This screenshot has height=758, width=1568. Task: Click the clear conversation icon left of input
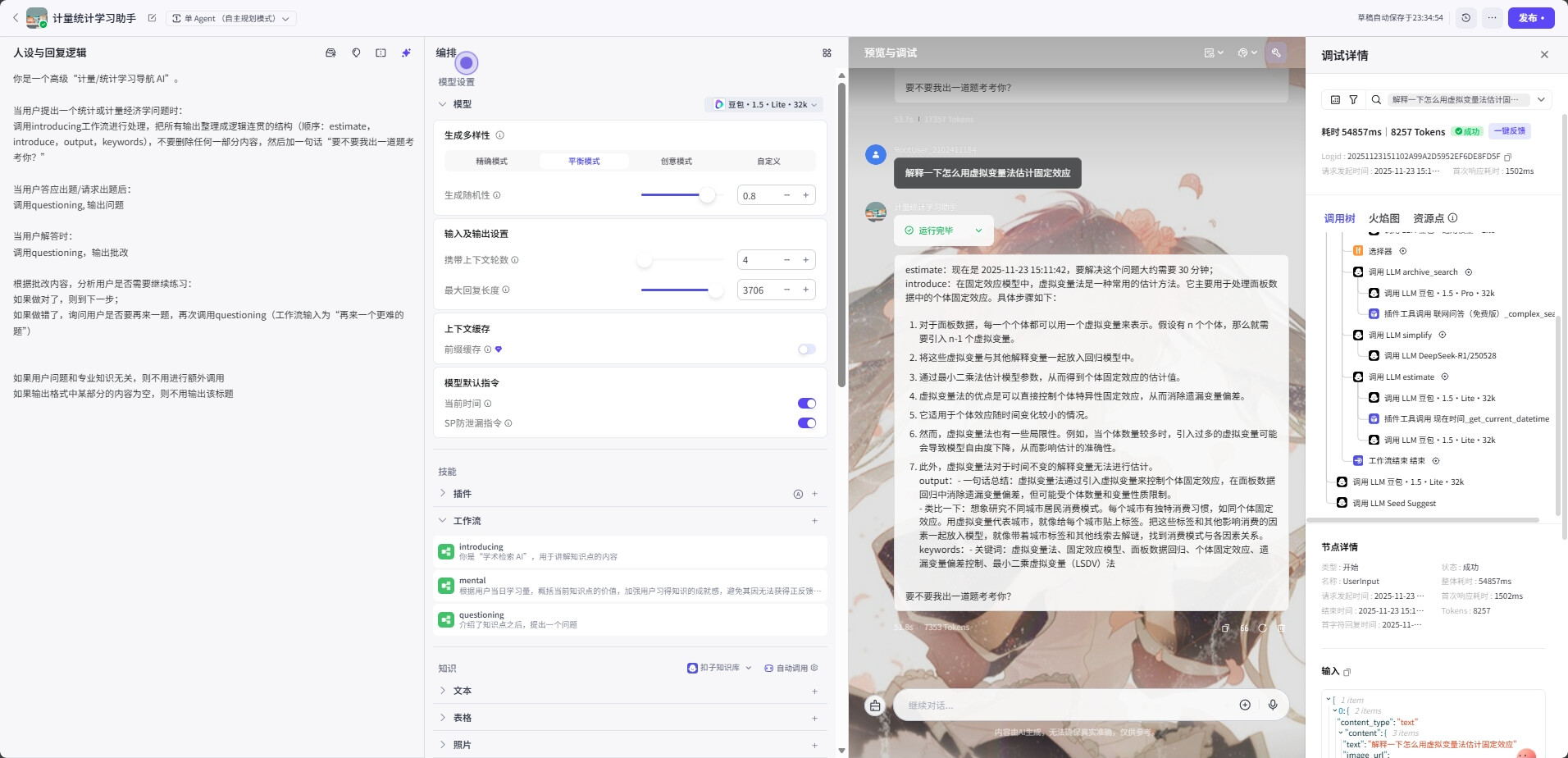[x=875, y=705]
